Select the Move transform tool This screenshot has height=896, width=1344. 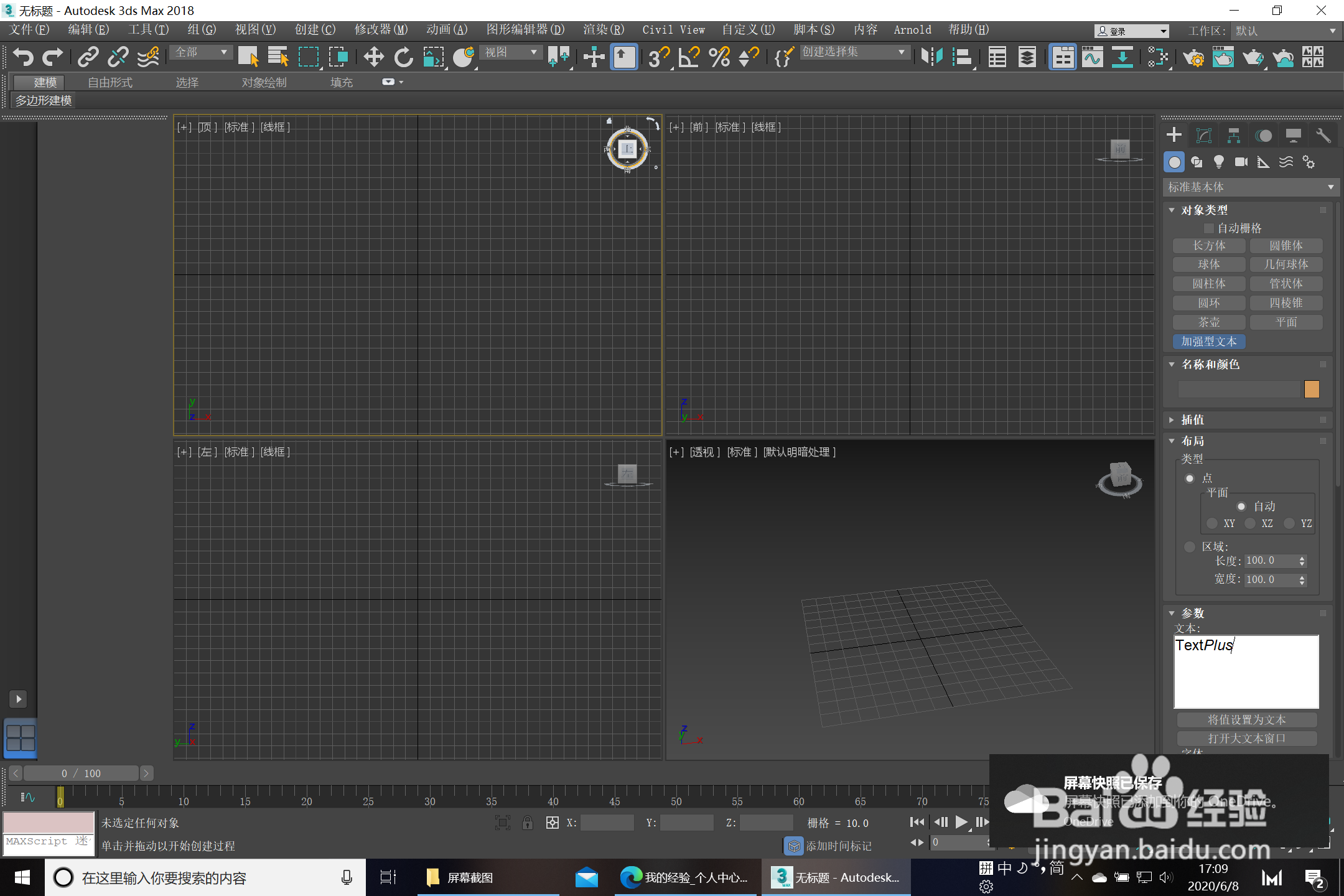point(373,57)
